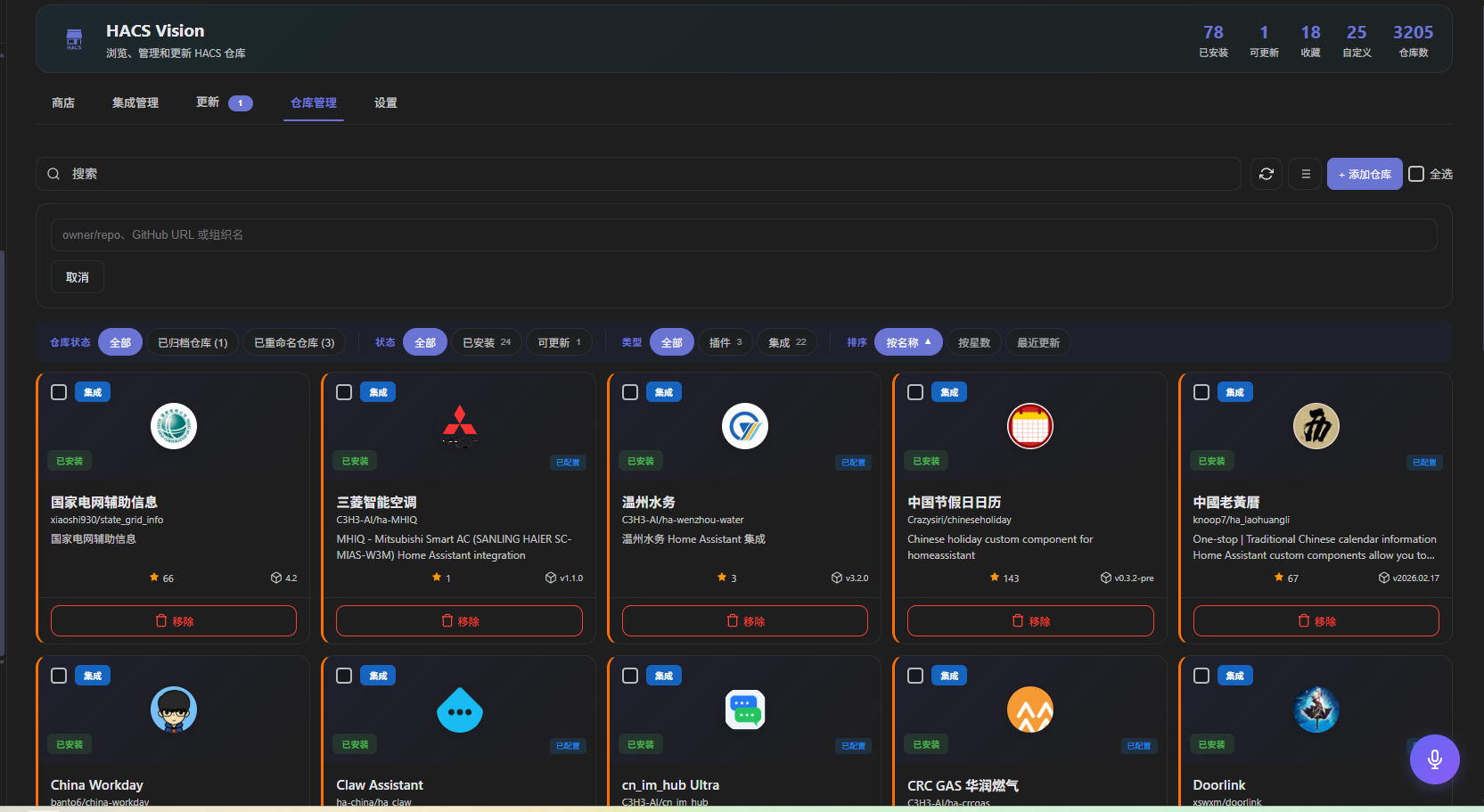1484x812 pixels.
Task: Click the HACS store logo icon
Action: [74, 38]
